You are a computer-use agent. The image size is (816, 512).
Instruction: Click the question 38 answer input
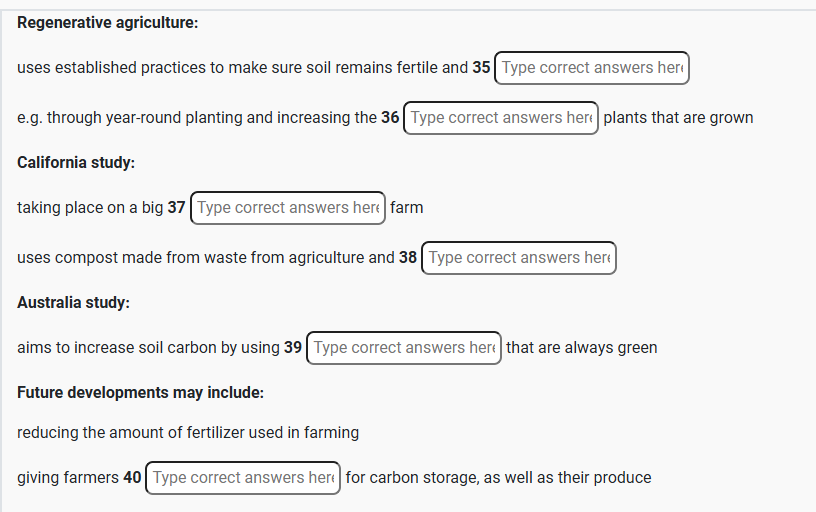(x=519, y=258)
